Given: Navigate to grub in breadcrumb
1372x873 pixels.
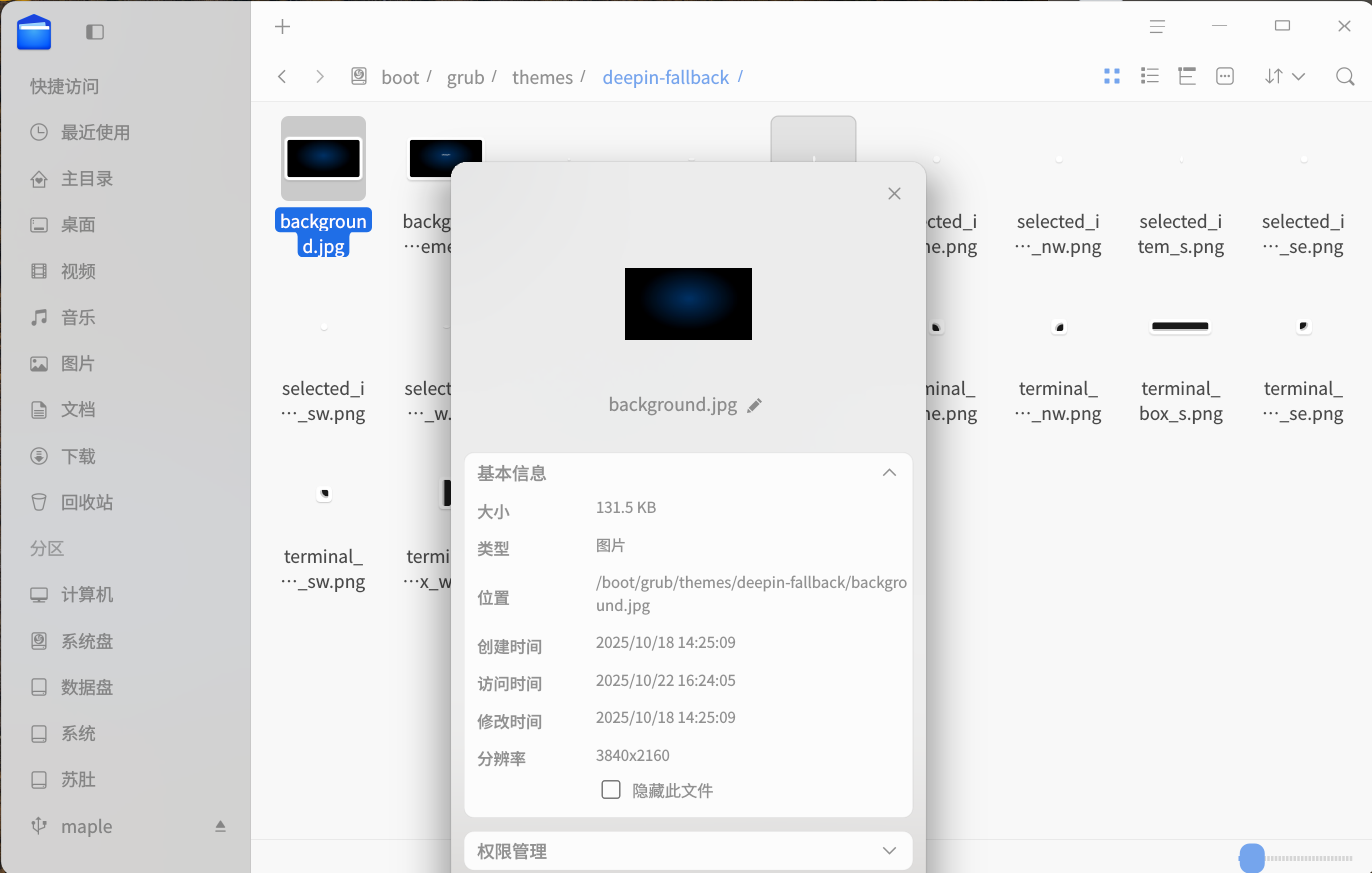Looking at the screenshot, I should (466, 77).
